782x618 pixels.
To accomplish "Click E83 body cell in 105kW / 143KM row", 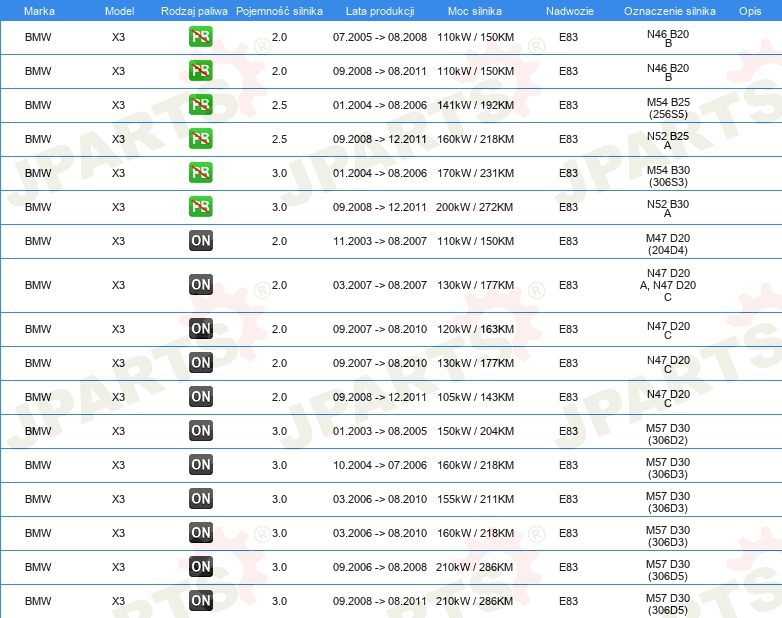I will (x=568, y=397).
